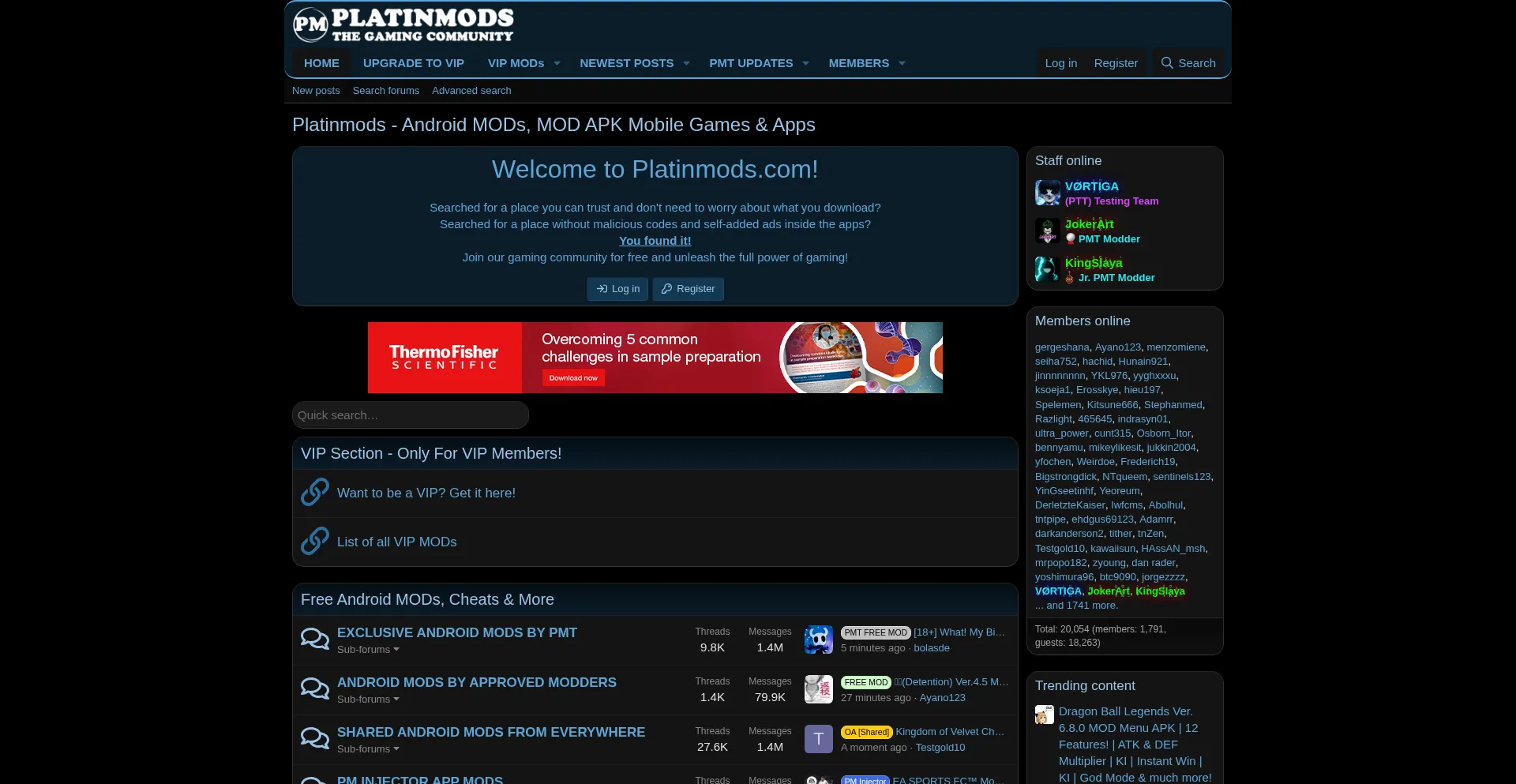Open VØRTIGA profile in Staff online
1516x784 pixels.
point(1092,186)
